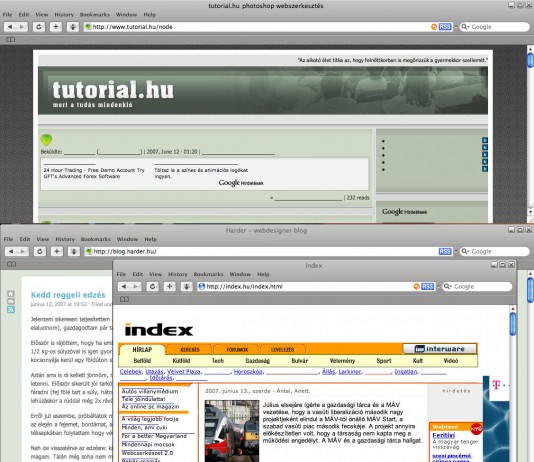The height and width of the screenshot is (462, 534).
Task: Click RSS badge in tutorial.hu address bar
Action: (x=445, y=27)
